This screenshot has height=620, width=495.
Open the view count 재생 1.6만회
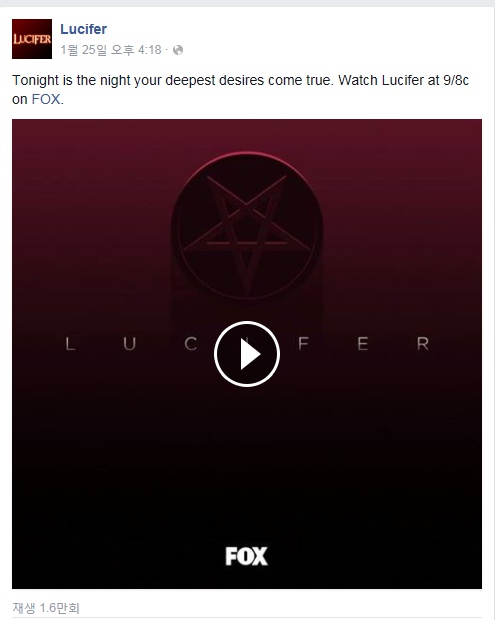click(46, 608)
